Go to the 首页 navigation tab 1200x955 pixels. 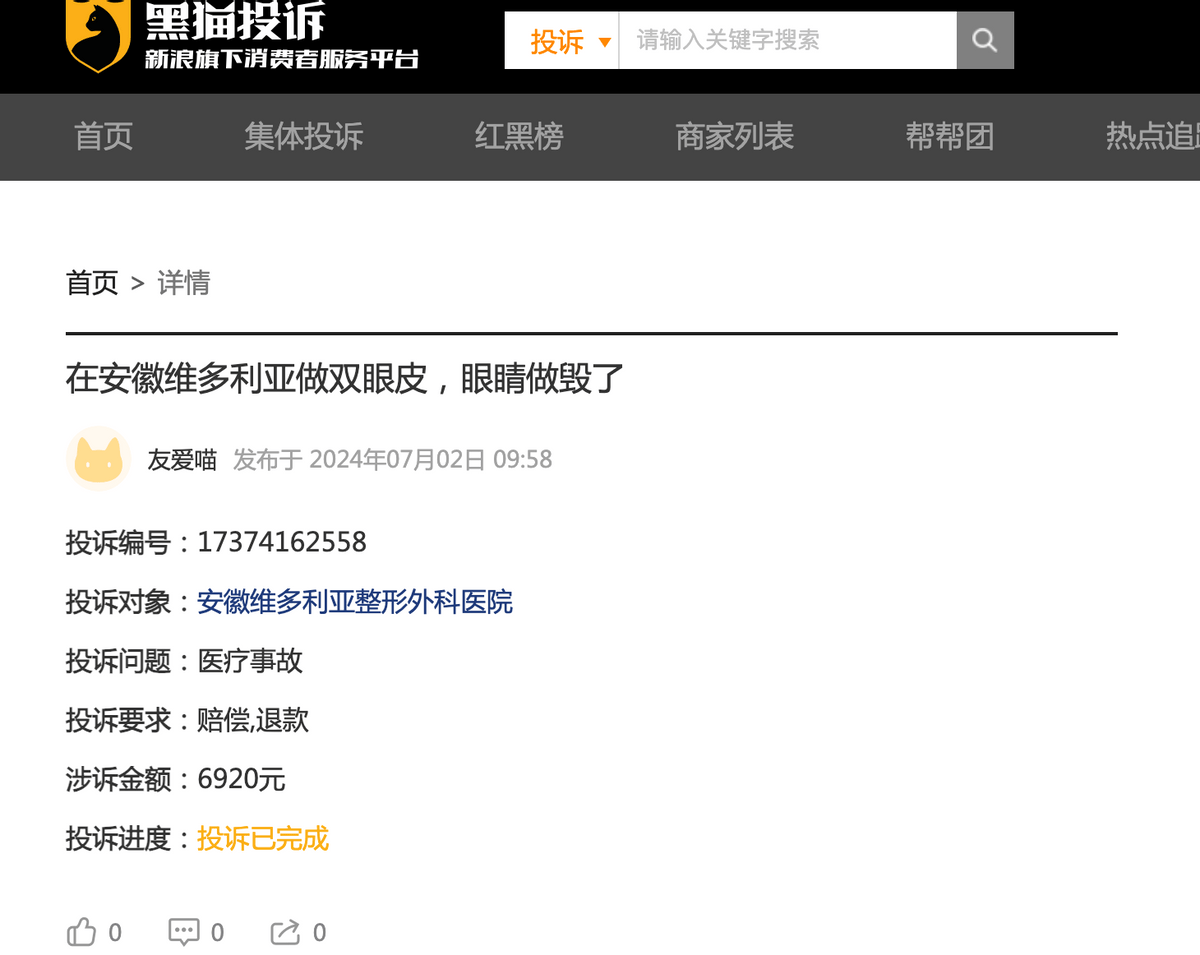[103, 136]
